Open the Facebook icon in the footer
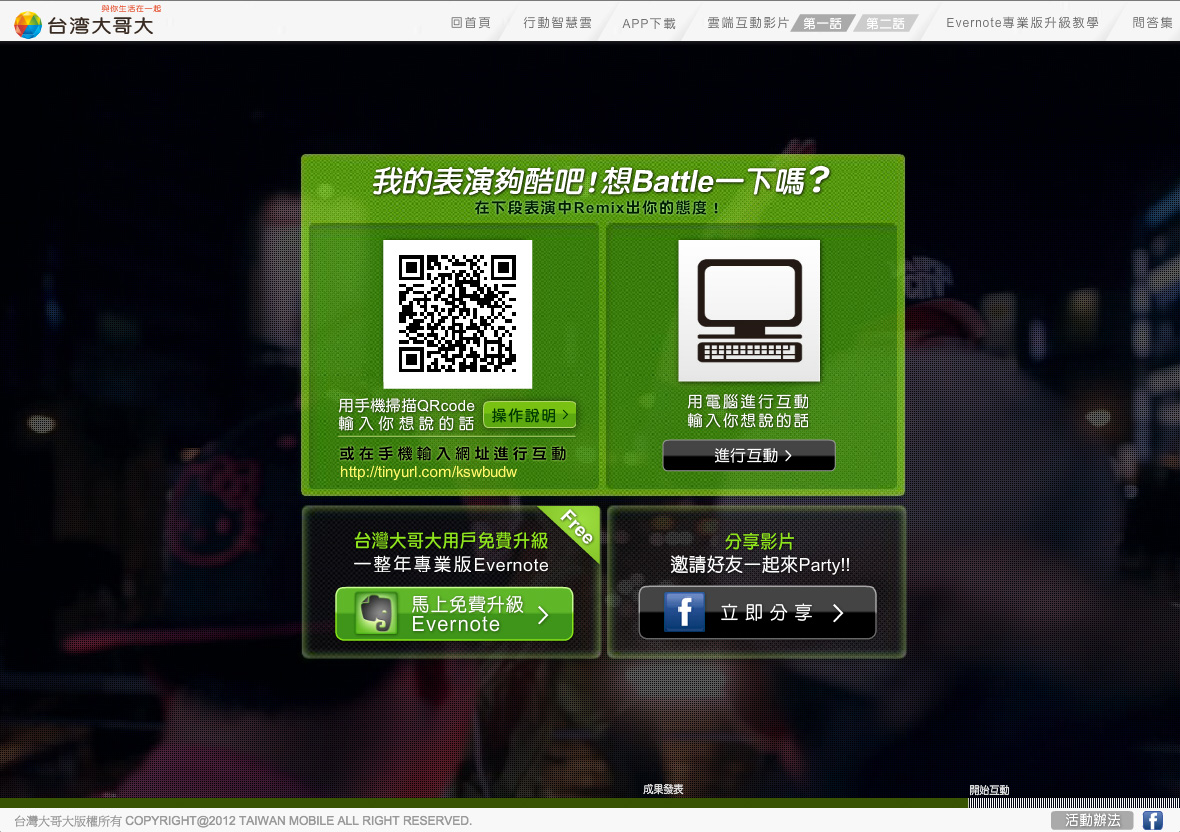 pos(1152,820)
